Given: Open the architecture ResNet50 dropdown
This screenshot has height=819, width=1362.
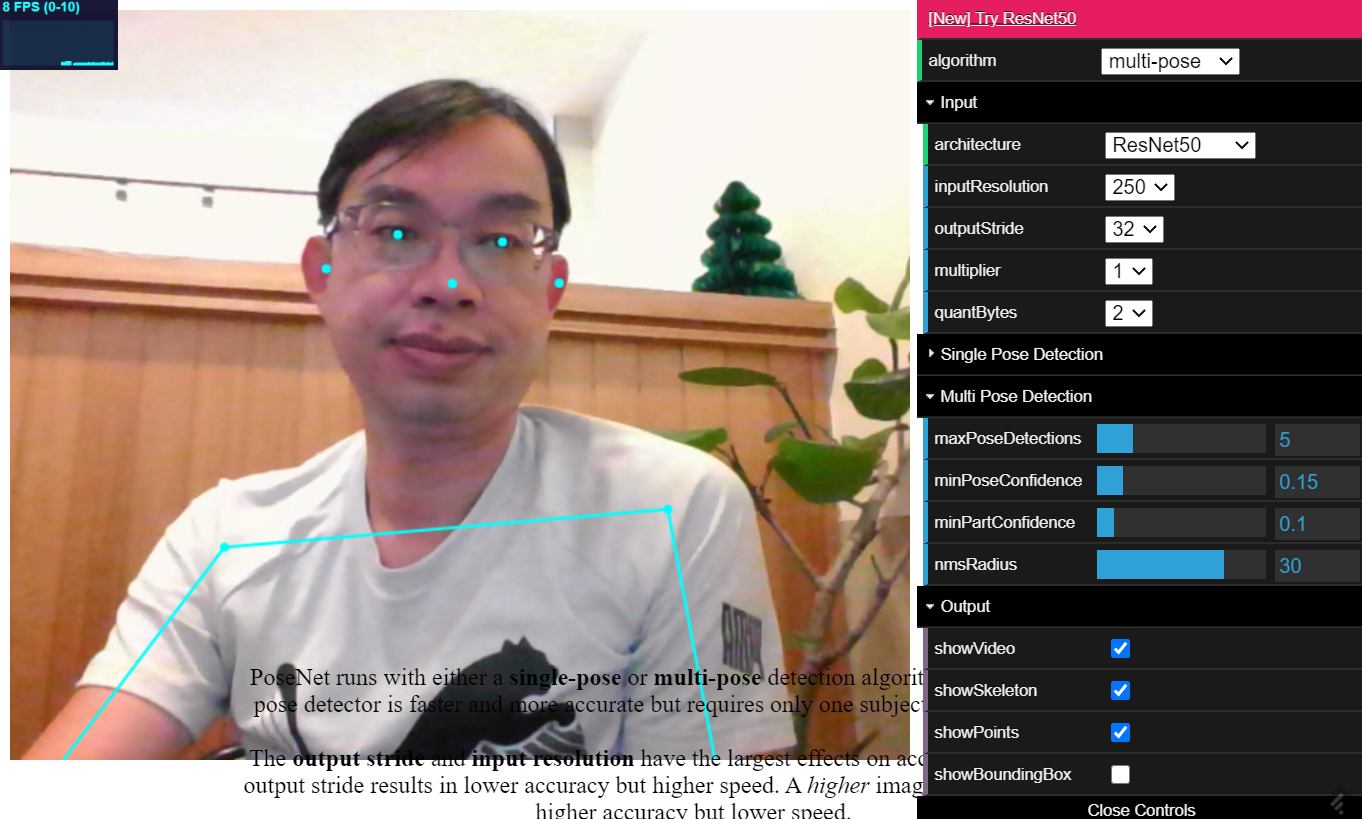Looking at the screenshot, I should point(1180,145).
